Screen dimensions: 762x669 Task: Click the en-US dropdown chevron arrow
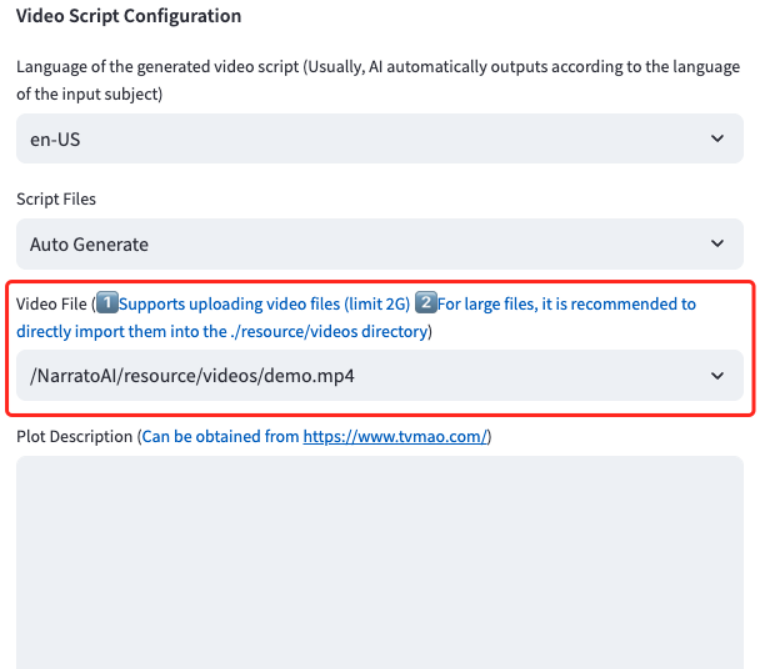[717, 139]
